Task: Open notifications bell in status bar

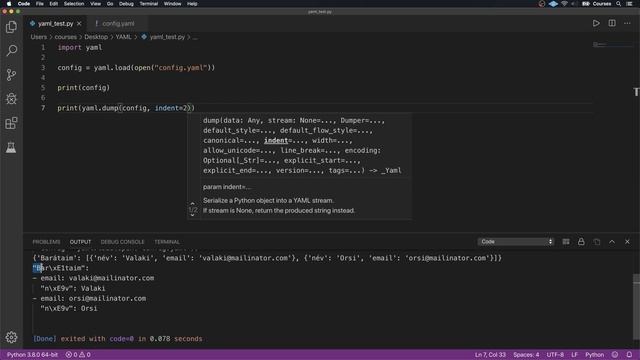Action: point(629,355)
